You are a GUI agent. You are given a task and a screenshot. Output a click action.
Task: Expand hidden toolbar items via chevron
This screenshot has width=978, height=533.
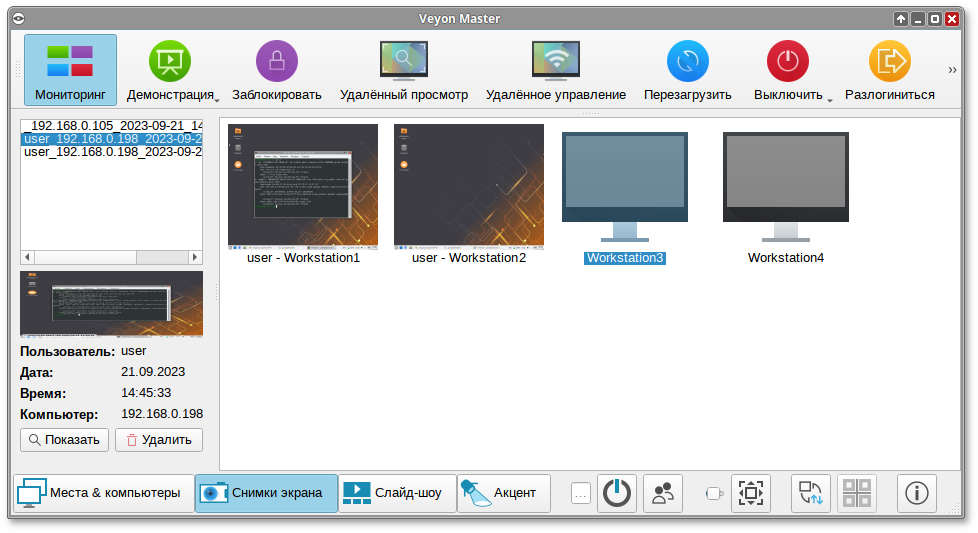(952, 70)
